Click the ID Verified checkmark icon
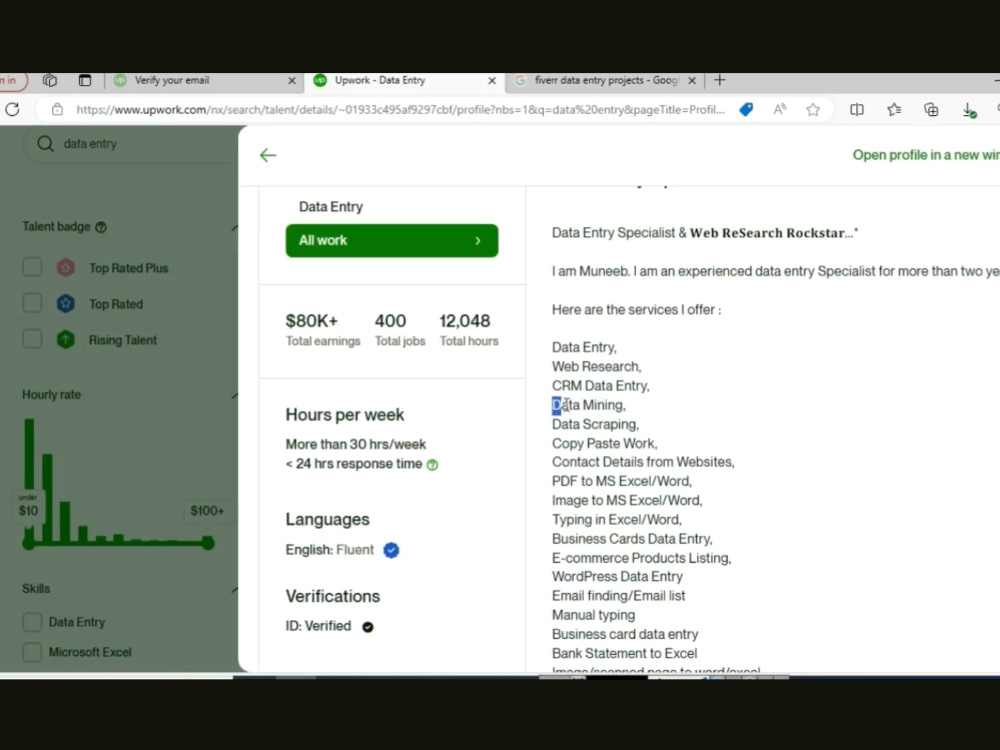Viewport: 1000px width, 750px height. coord(367,627)
